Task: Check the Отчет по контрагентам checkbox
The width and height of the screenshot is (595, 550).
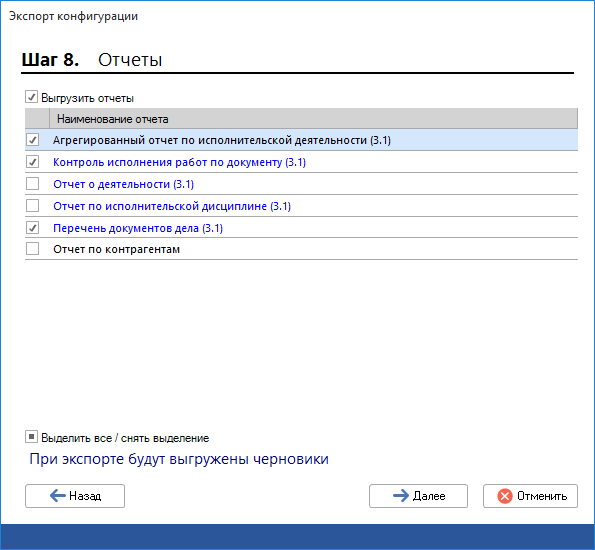Action: [x=33, y=249]
